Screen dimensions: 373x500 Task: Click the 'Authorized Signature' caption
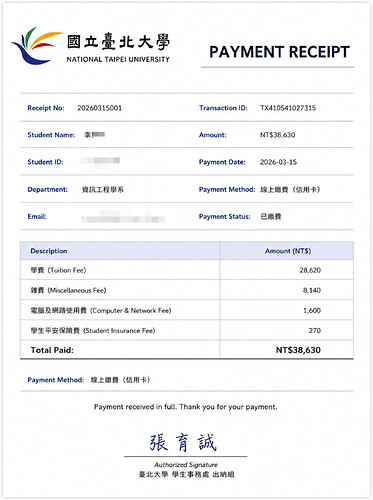pos(186,465)
